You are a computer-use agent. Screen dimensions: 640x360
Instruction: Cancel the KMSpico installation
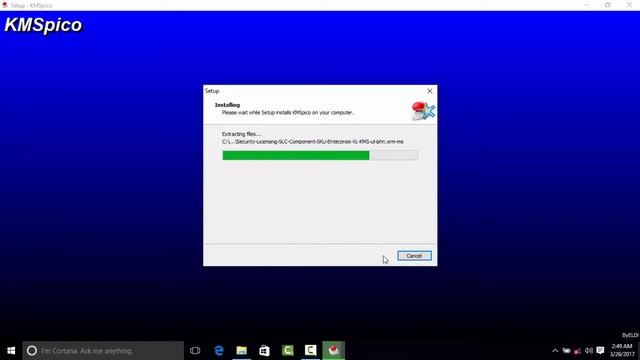pyautogui.click(x=414, y=256)
